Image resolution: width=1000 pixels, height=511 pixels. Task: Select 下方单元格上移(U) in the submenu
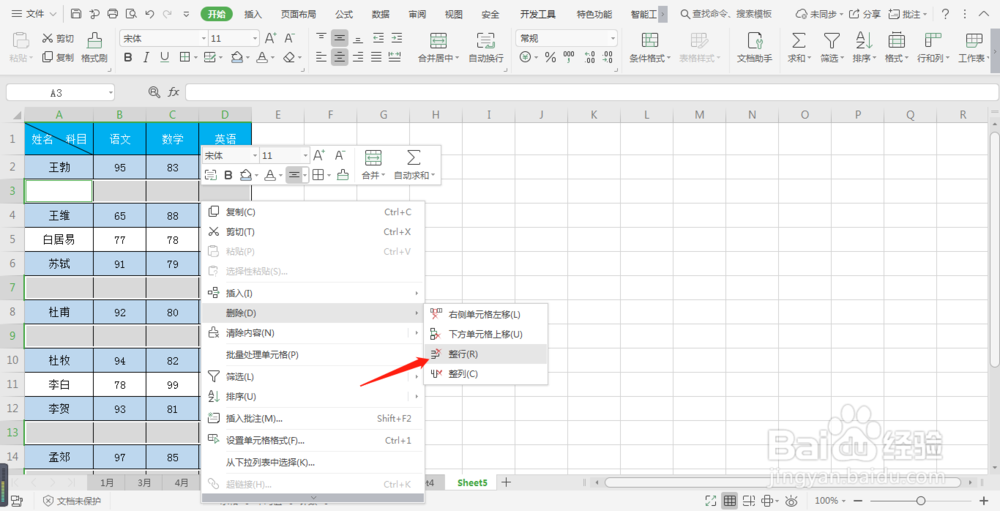(485, 334)
